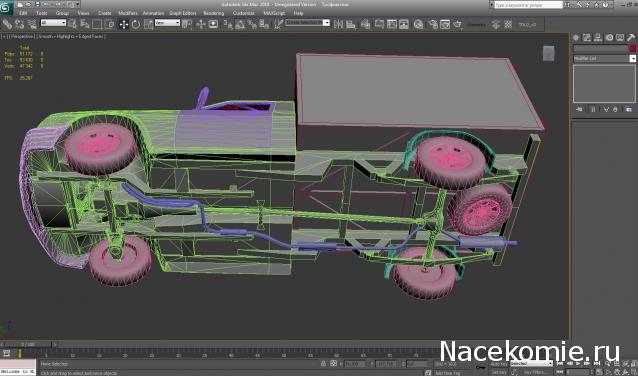Click the Render Production teapot icon
This screenshot has width=638, height=376.
click(x=458, y=24)
